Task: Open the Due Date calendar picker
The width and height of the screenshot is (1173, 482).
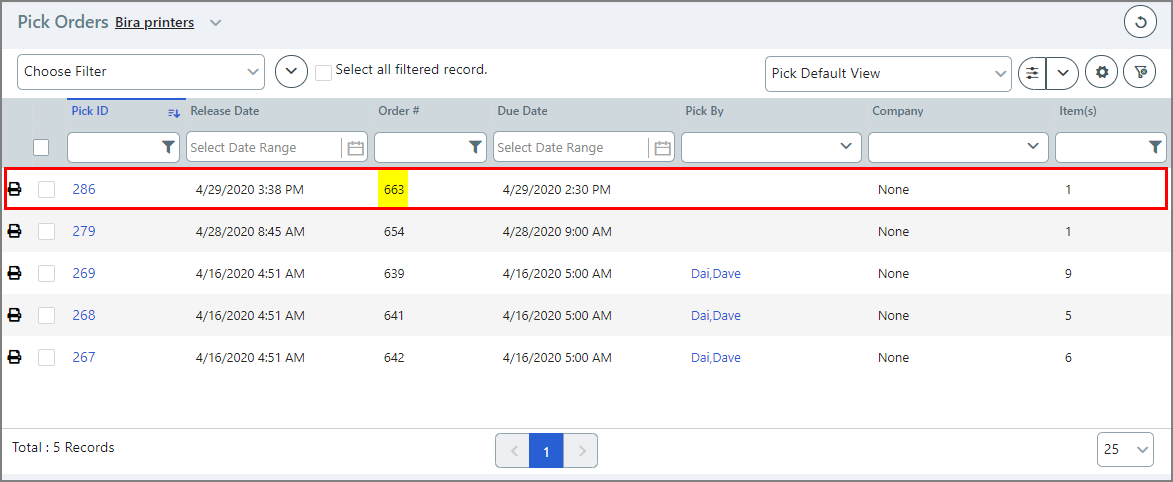Action: coord(662,148)
